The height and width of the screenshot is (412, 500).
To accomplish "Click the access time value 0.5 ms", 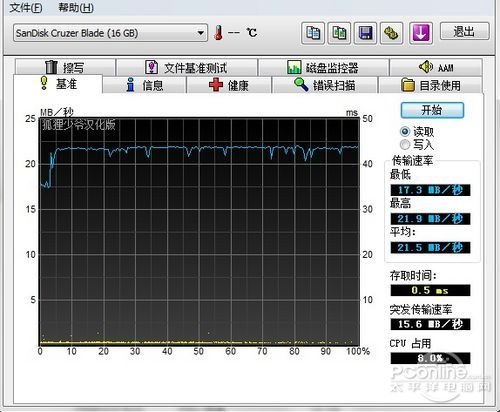I will (430, 290).
